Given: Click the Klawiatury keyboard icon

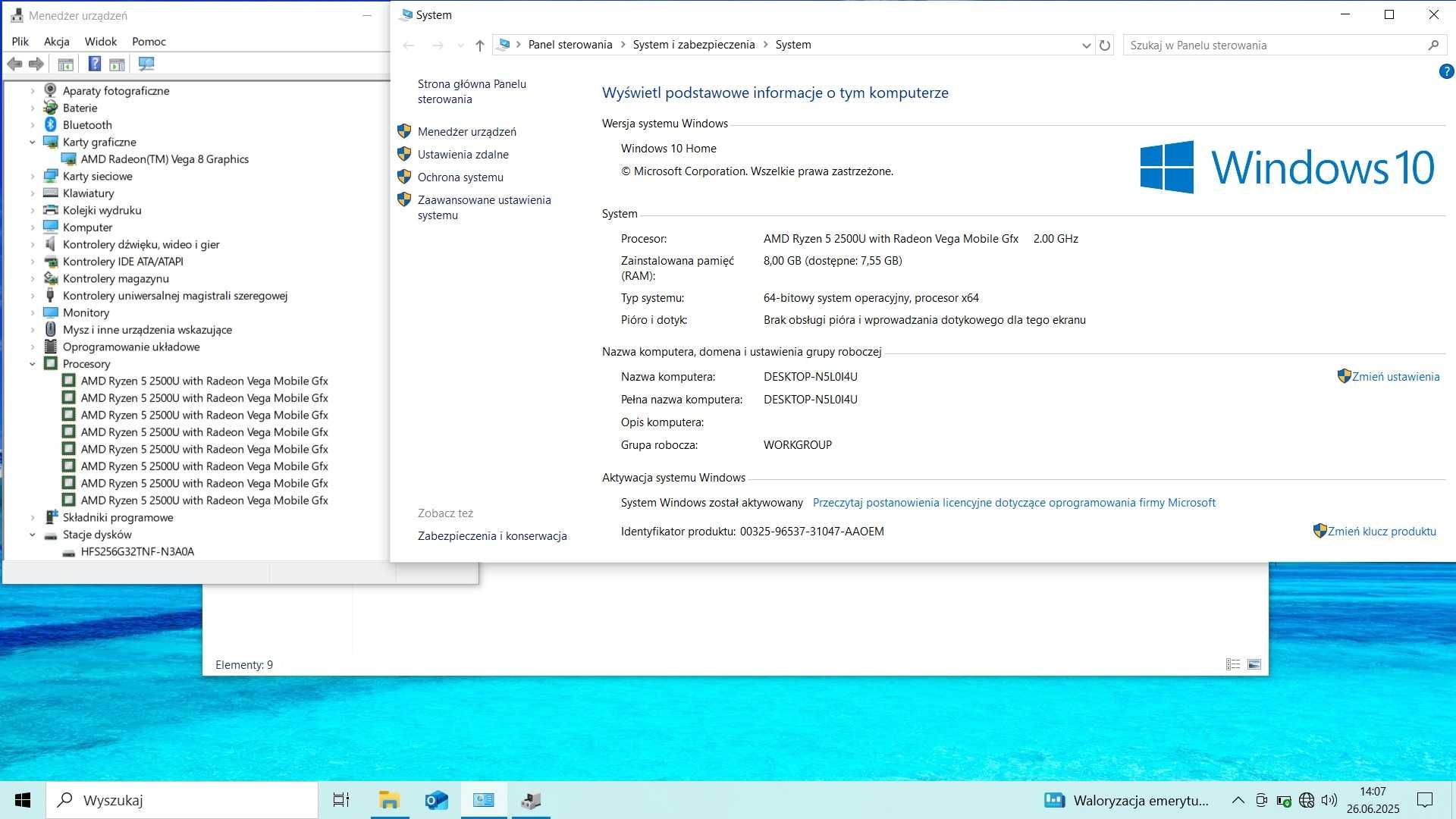Looking at the screenshot, I should 51,193.
